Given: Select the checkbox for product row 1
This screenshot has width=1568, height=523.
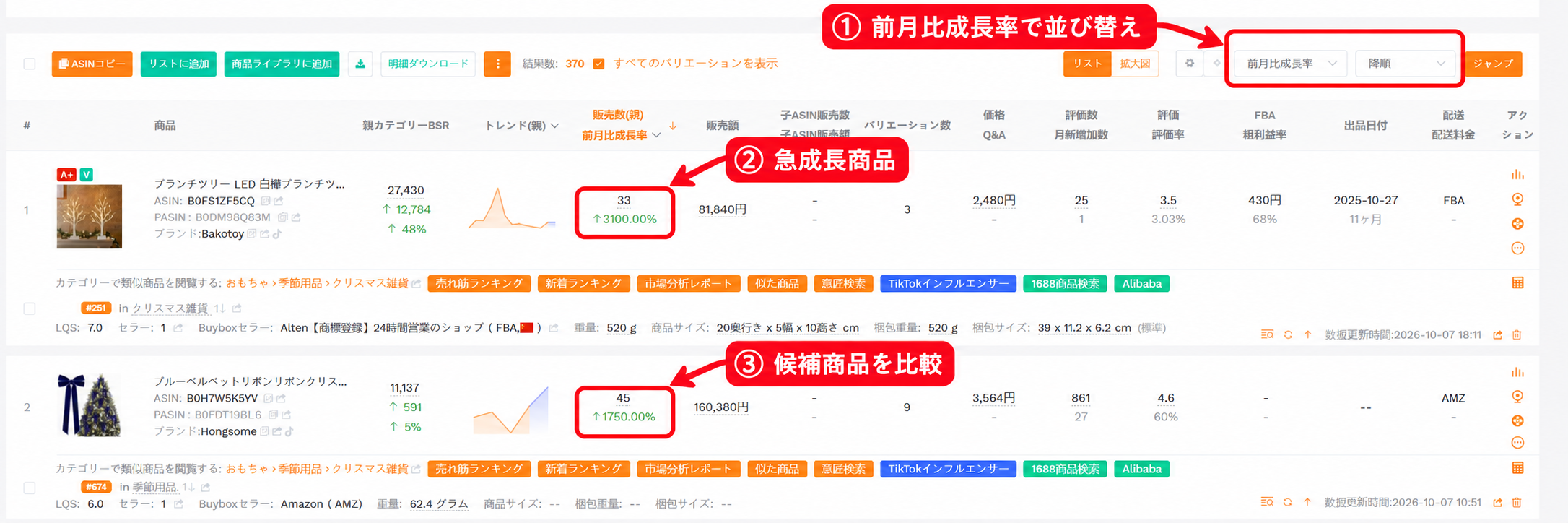Looking at the screenshot, I should [30, 308].
